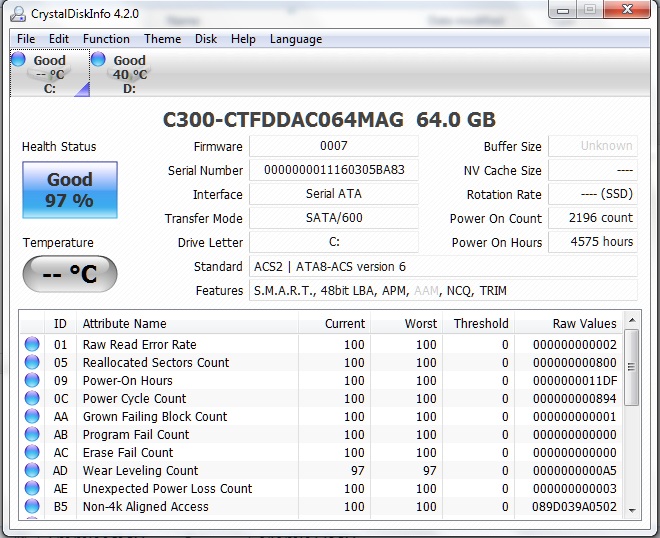Open the Language menu
Screen dimensions: 660x538
[296, 39]
